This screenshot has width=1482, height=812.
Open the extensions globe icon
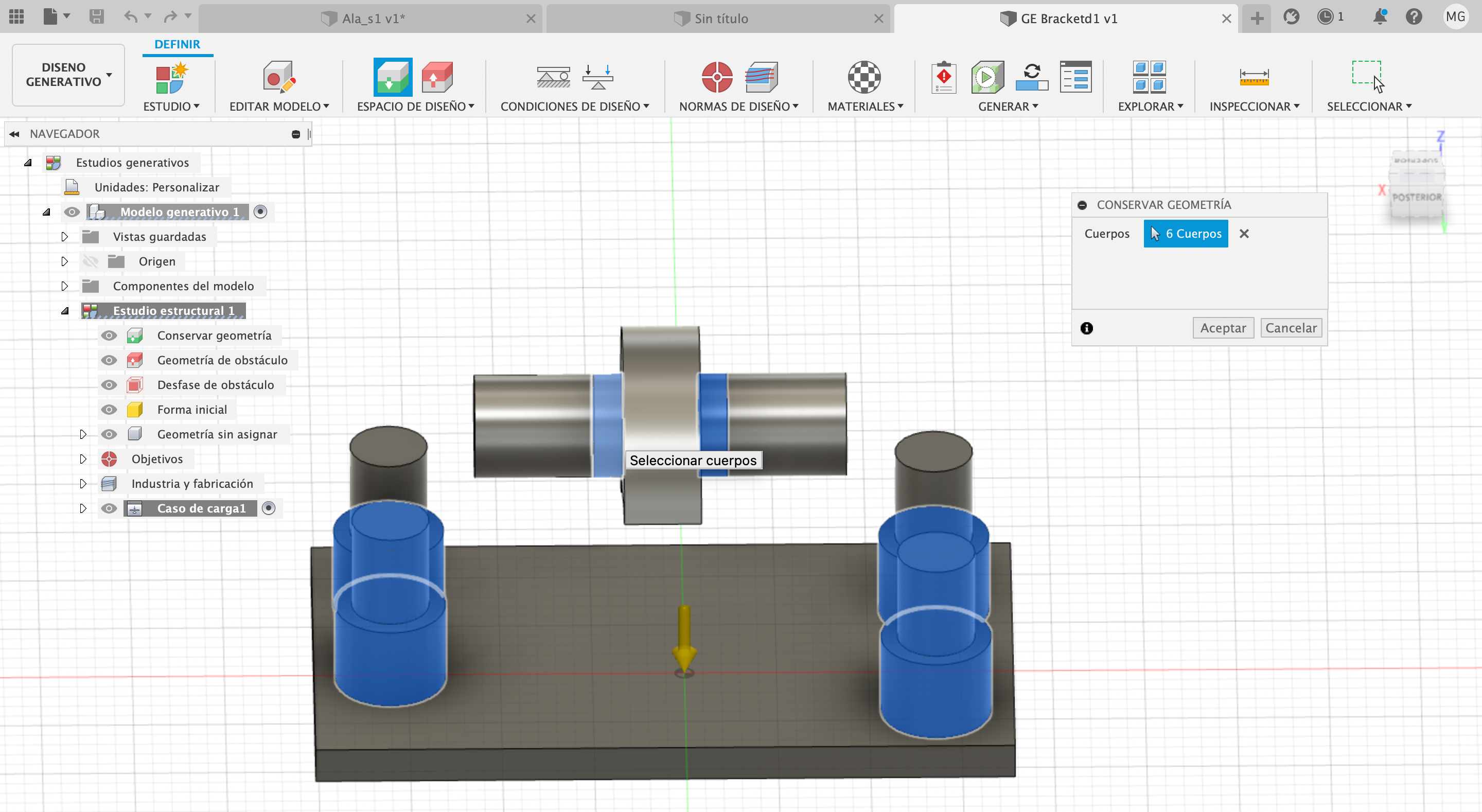1292,16
